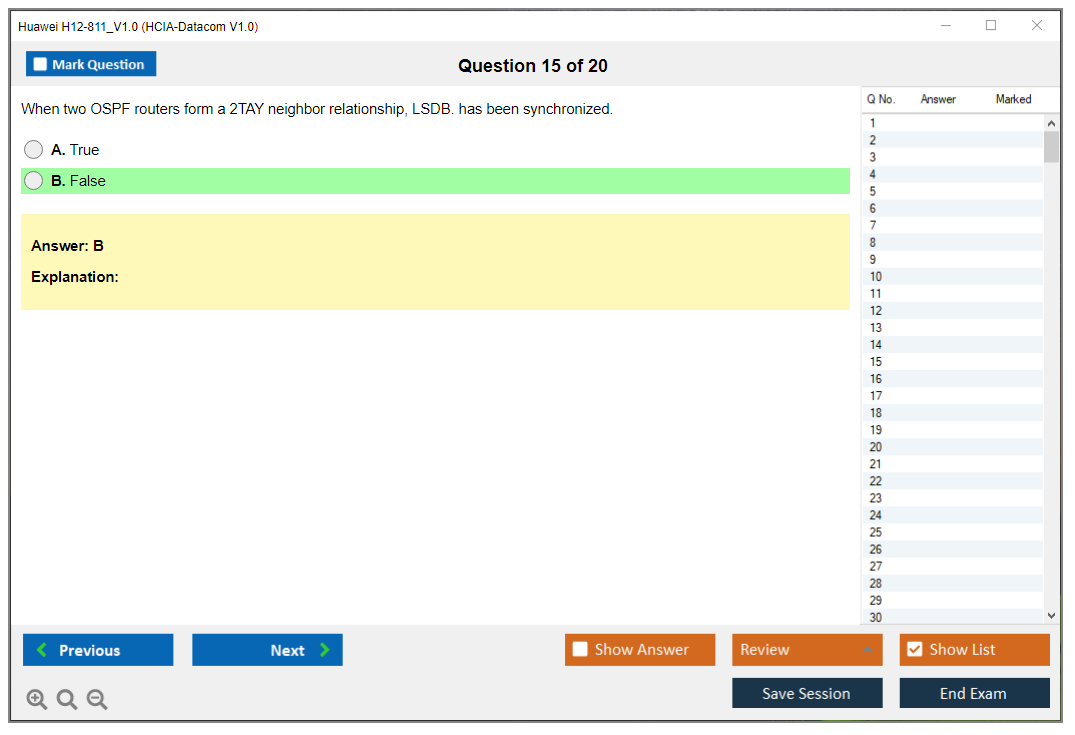The width and height of the screenshot is (1075, 735).
Task: Maximize the exam window
Action: click(x=991, y=26)
